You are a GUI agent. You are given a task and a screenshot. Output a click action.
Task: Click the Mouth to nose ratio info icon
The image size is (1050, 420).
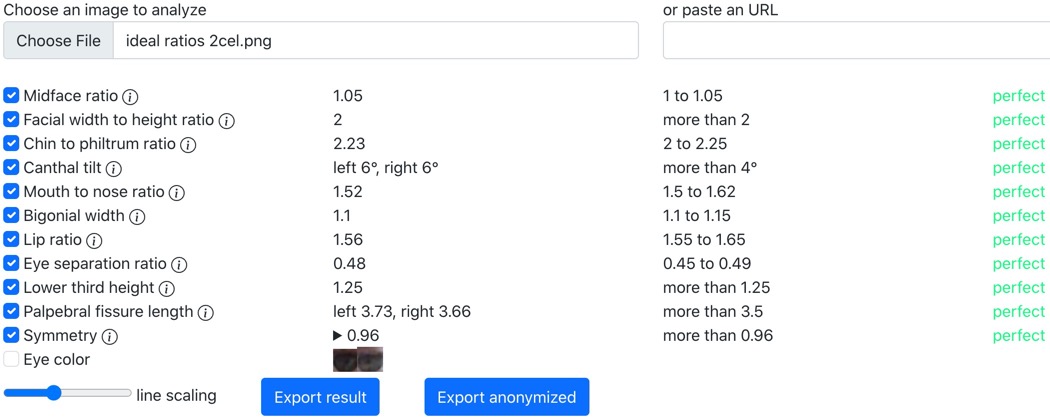pos(177,193)
